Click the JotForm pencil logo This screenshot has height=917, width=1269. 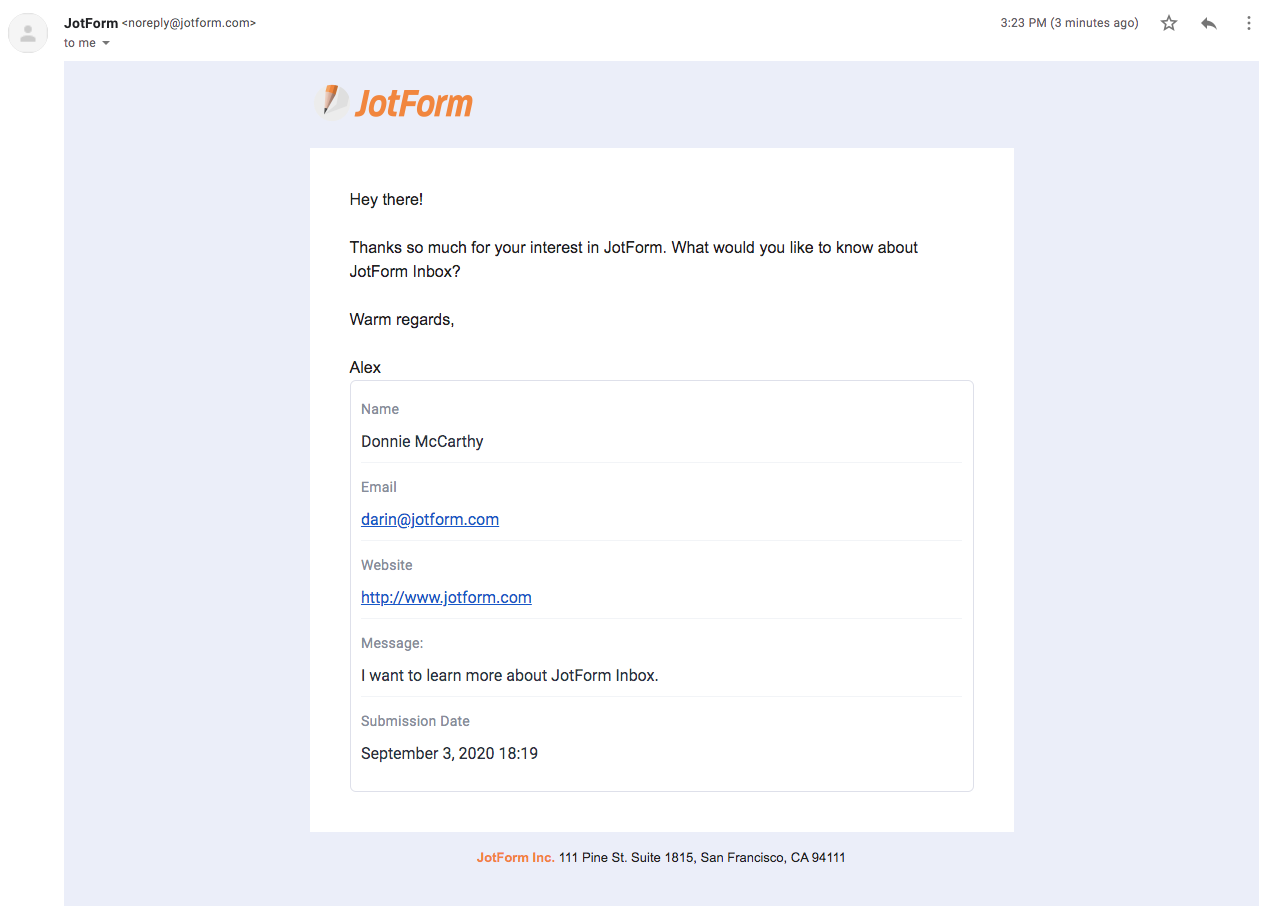coord(333,101)
